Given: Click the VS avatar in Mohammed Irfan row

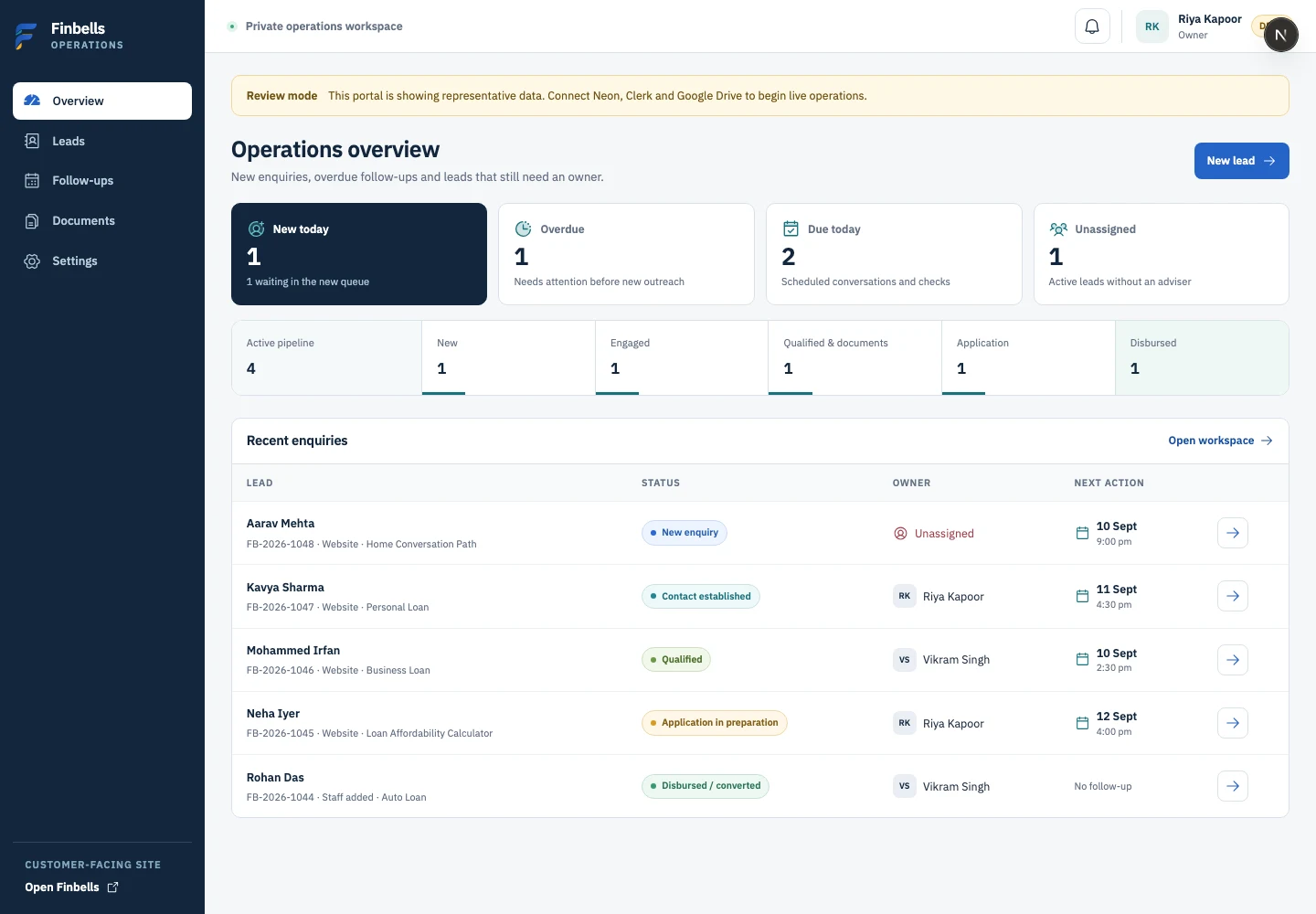Looking at the screenshot, I should pos(905,660).
